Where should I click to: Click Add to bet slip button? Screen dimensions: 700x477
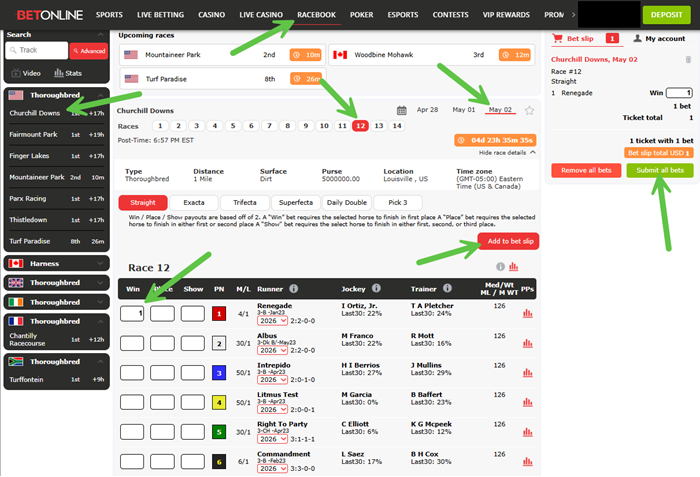(508, 241)
